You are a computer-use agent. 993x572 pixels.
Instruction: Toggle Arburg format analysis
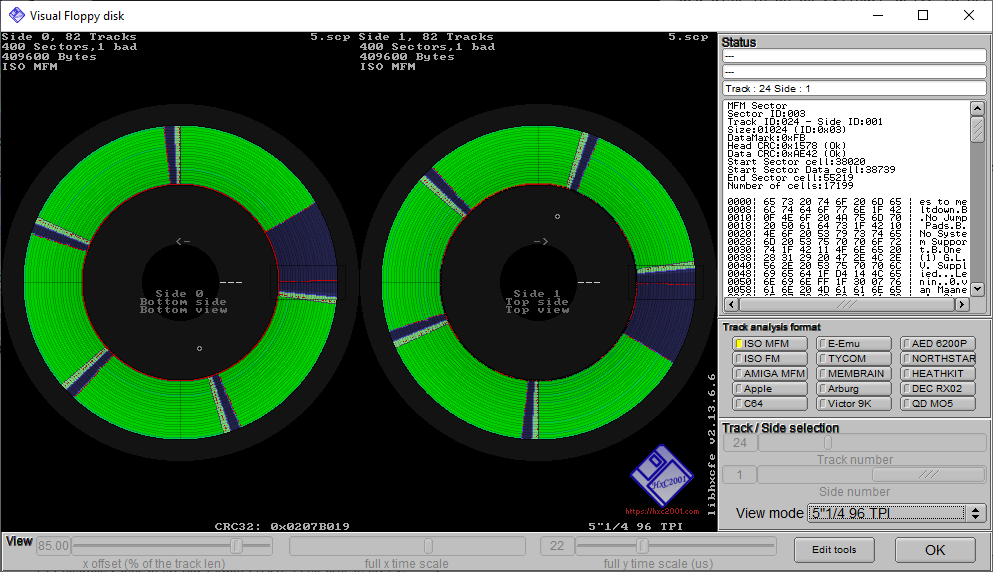pos(854,388)
